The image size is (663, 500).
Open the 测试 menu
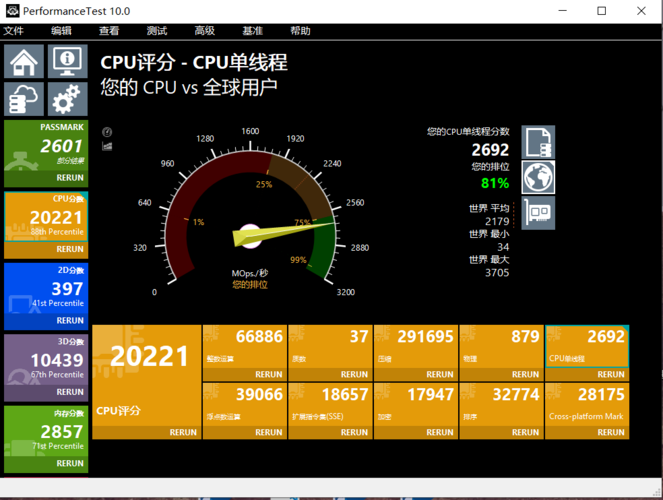(x=156, y=31)
